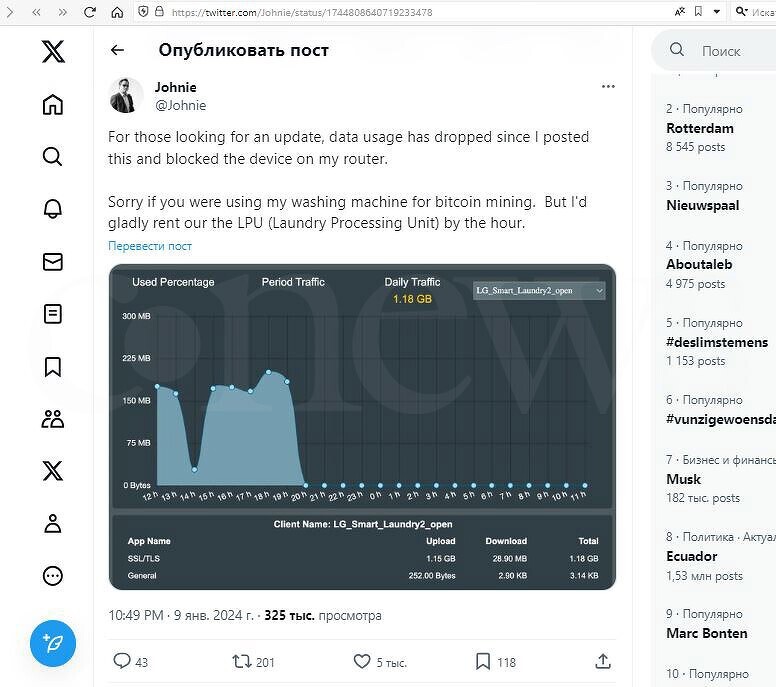Open the three-dot post options menu
The image size is (776, 687).
608,87
